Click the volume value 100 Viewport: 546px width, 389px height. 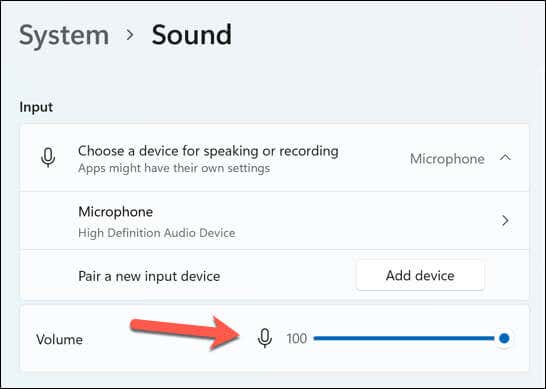click(297, 339)
